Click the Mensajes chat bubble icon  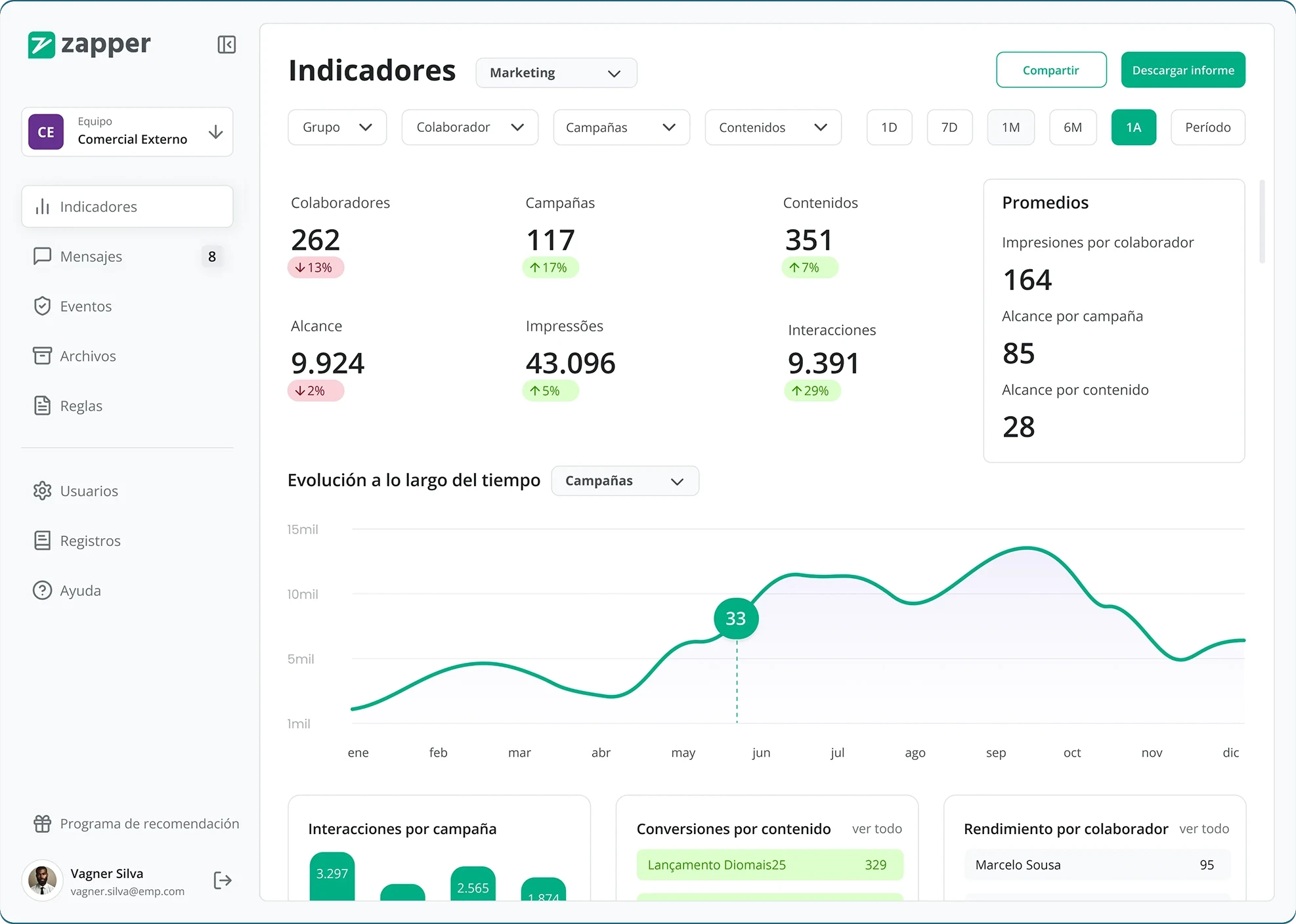click(x=43, y=256)
